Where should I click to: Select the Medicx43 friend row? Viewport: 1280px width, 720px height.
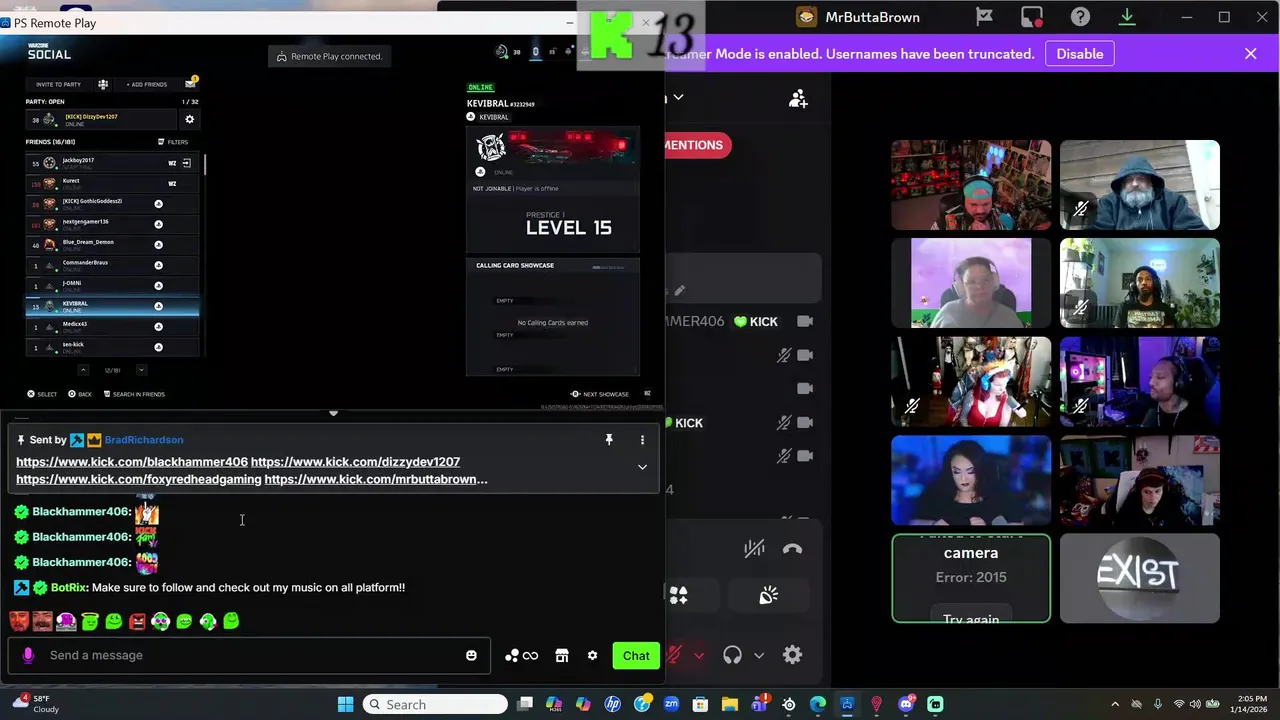point(112,327)
